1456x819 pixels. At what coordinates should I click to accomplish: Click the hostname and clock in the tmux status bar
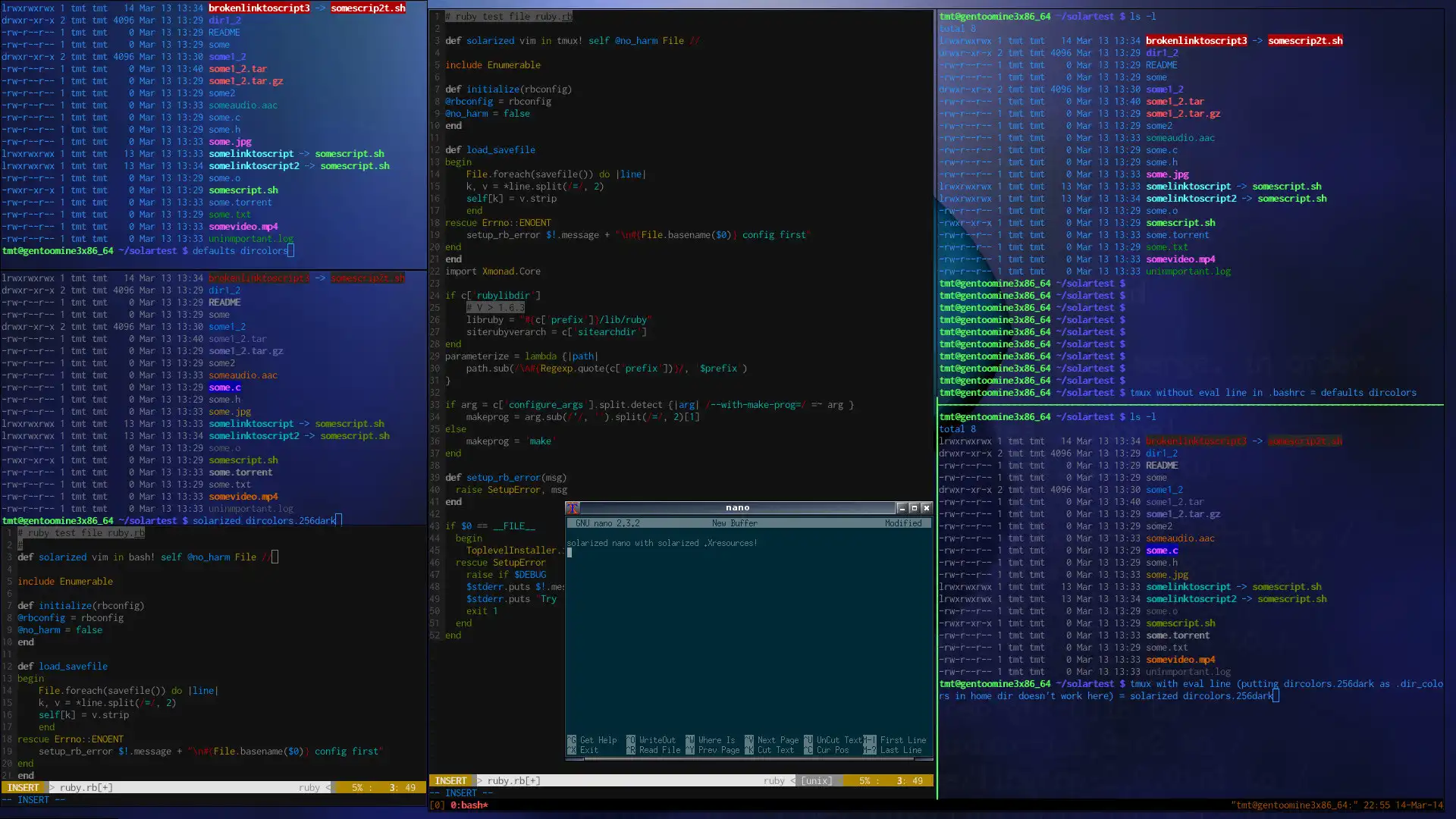tap(1337, 805)
